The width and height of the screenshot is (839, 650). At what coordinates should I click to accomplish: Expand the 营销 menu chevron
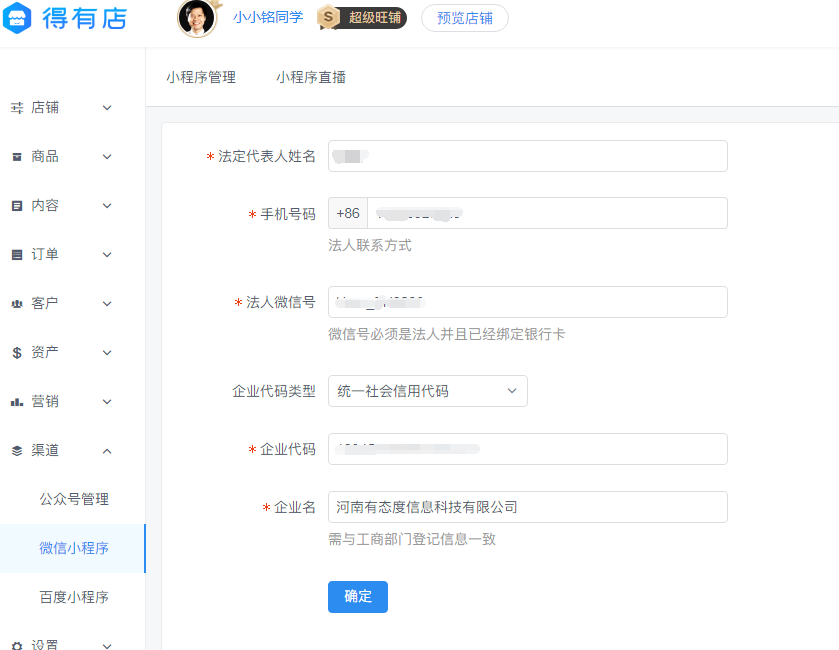(107, 401)
